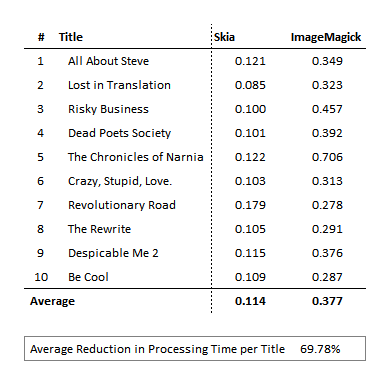Click the Skia average value 0.114
The height and width of the screenshot is (385, 390).
(250, 301)
